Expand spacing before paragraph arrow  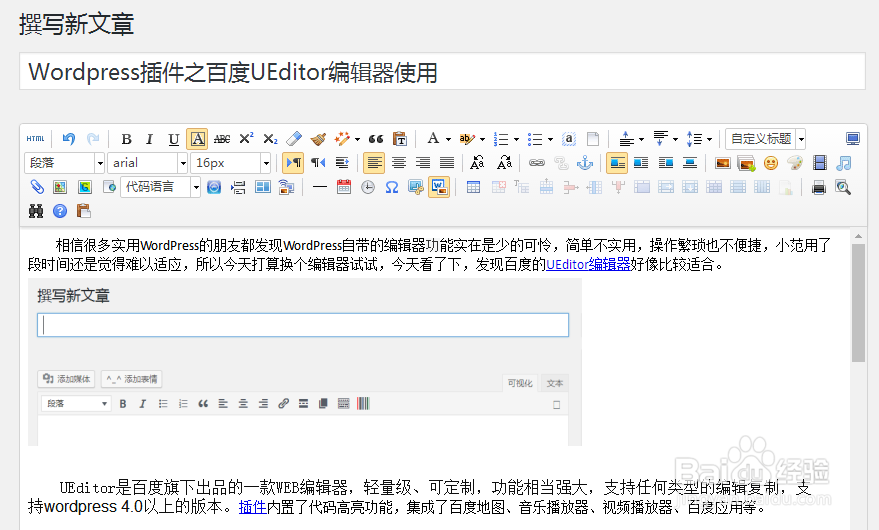[641, 139]
